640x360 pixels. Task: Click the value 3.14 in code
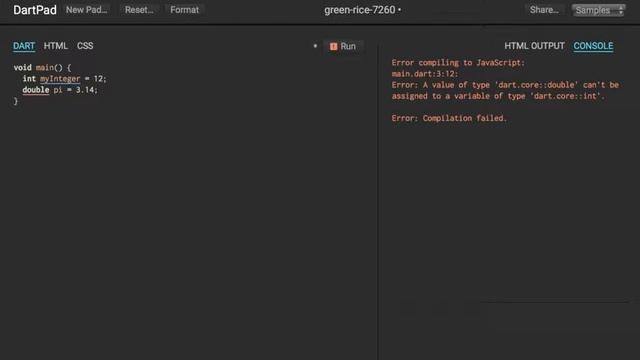(85, 90)
